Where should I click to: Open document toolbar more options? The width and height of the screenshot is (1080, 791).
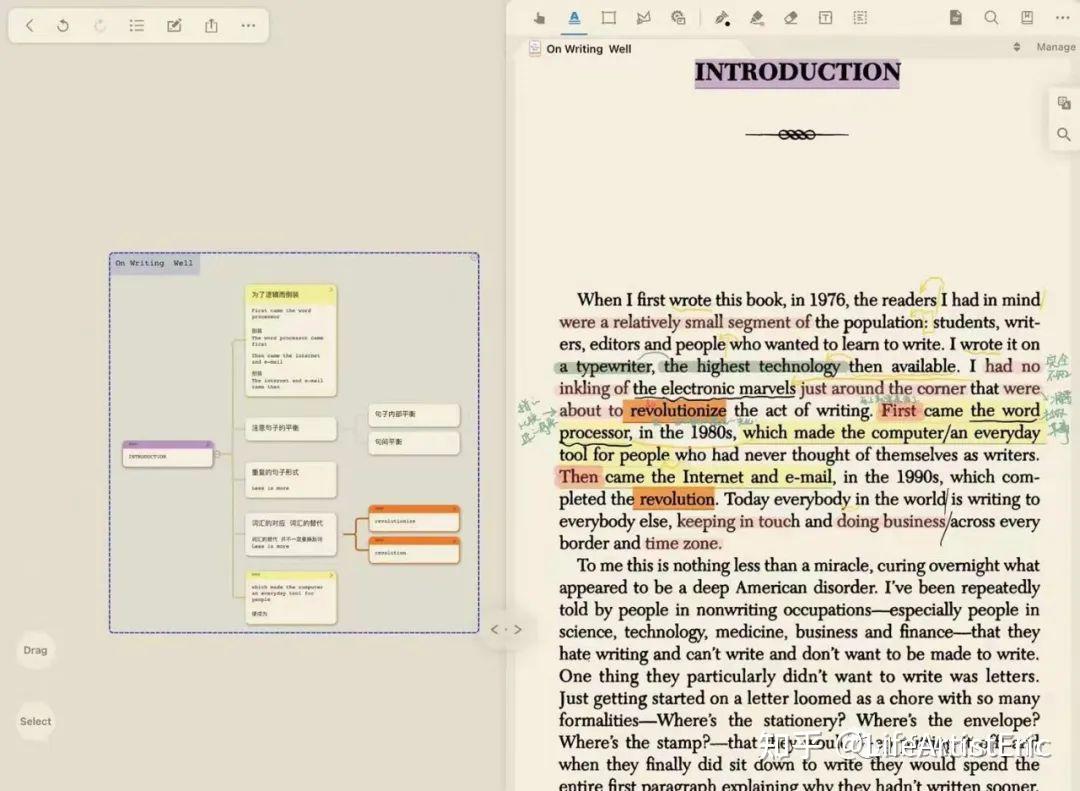[1063, 18]
